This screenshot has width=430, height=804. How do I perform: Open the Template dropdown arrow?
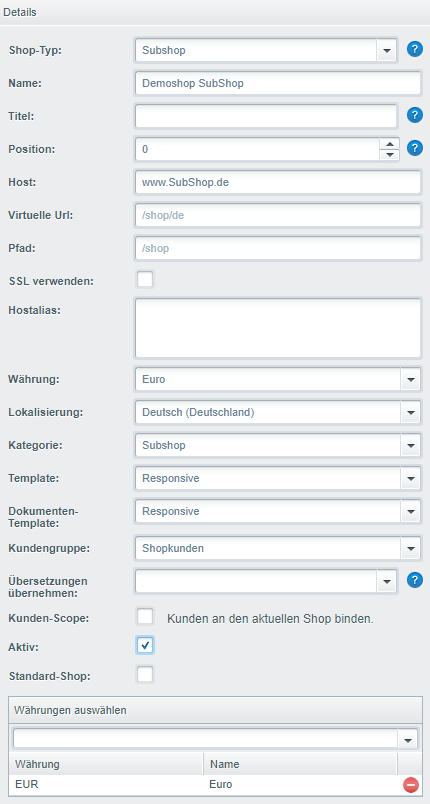411,478
